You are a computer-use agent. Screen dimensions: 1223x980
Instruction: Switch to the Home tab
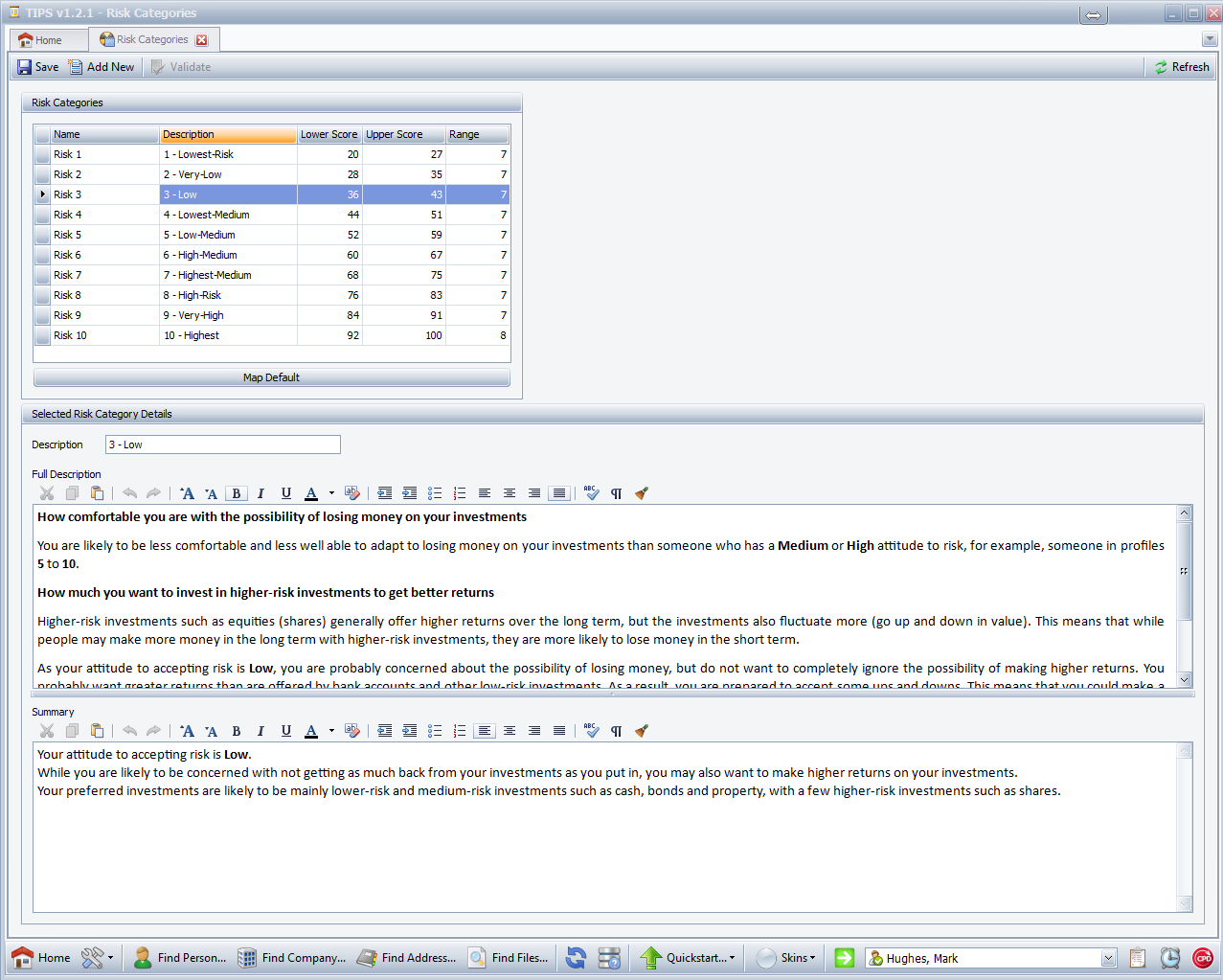40,40
